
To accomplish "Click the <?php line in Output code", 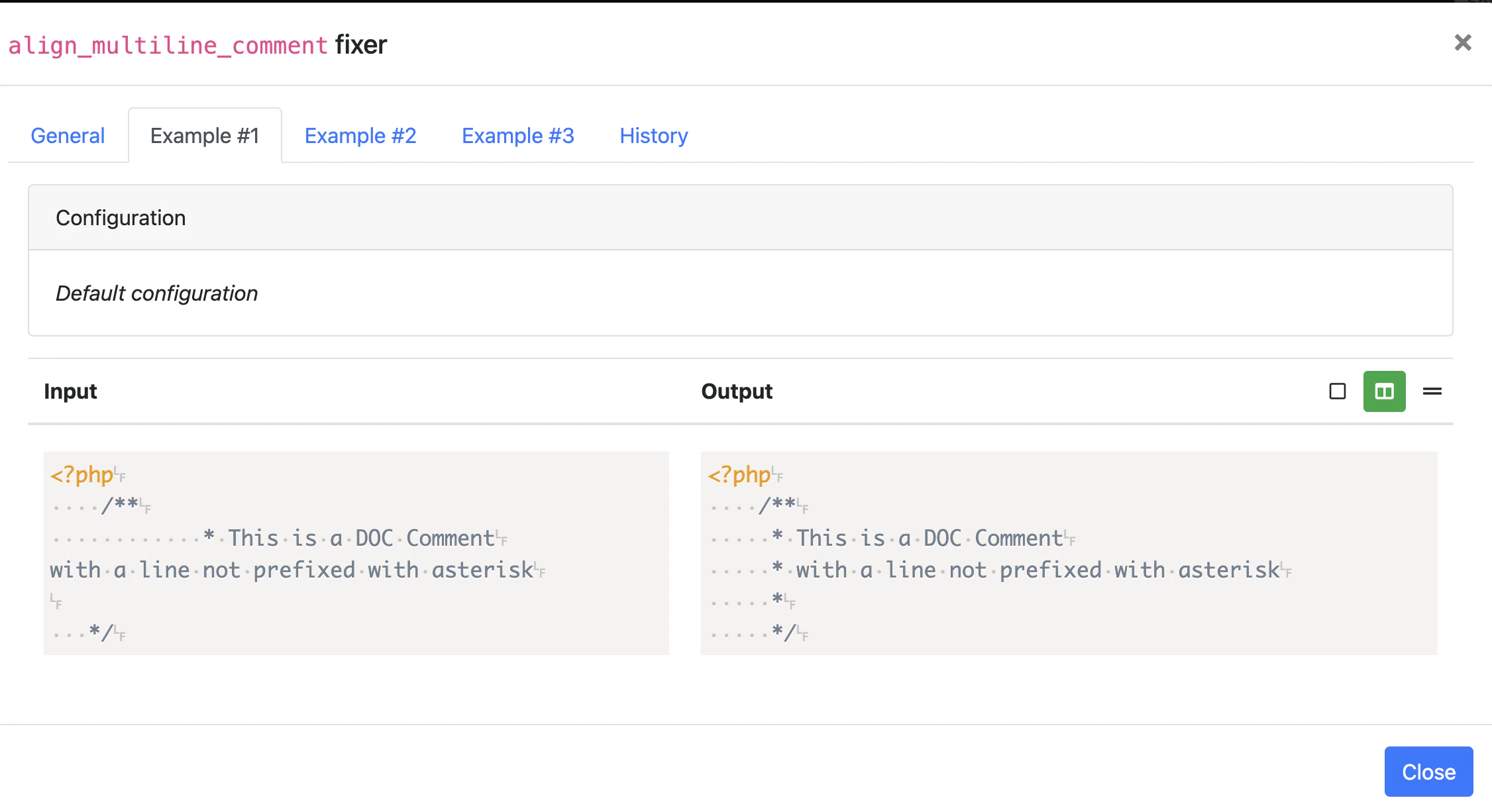I will (745, 475).
